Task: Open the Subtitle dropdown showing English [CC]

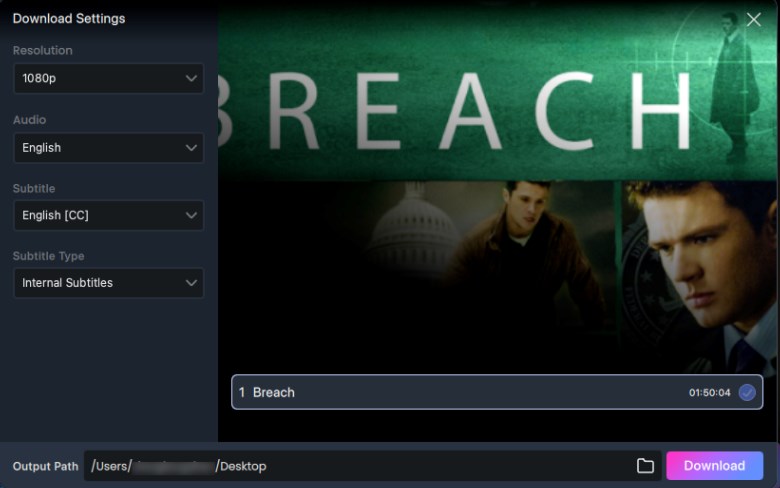Action: 108,215
